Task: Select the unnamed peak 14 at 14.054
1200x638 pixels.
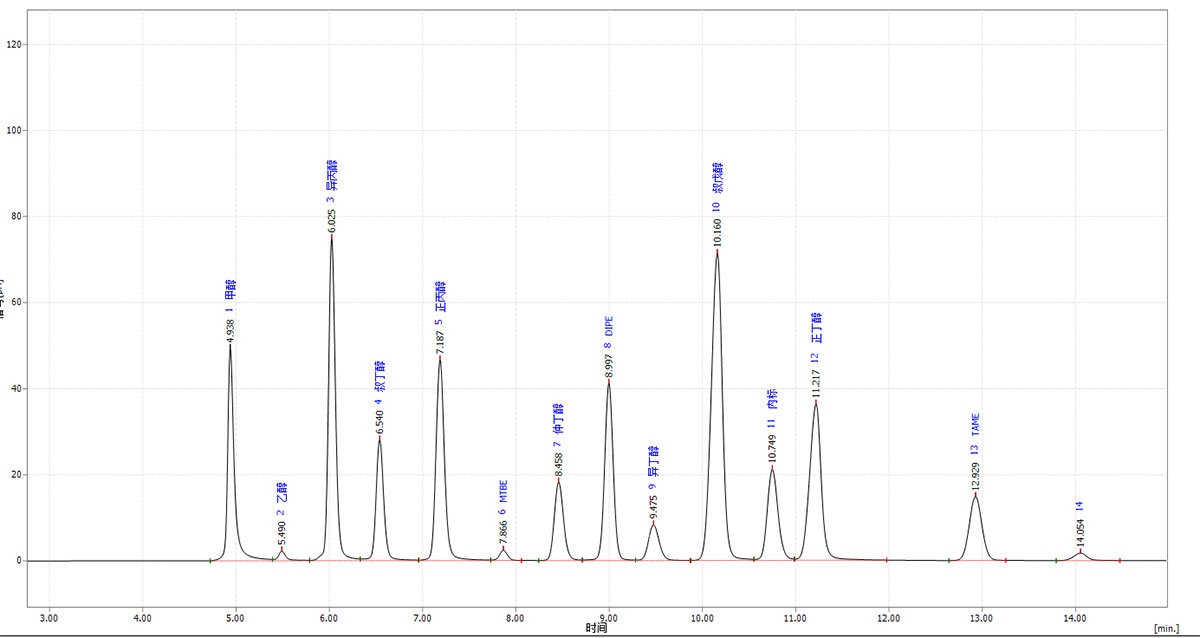Action: click(x=1080, y=551)
